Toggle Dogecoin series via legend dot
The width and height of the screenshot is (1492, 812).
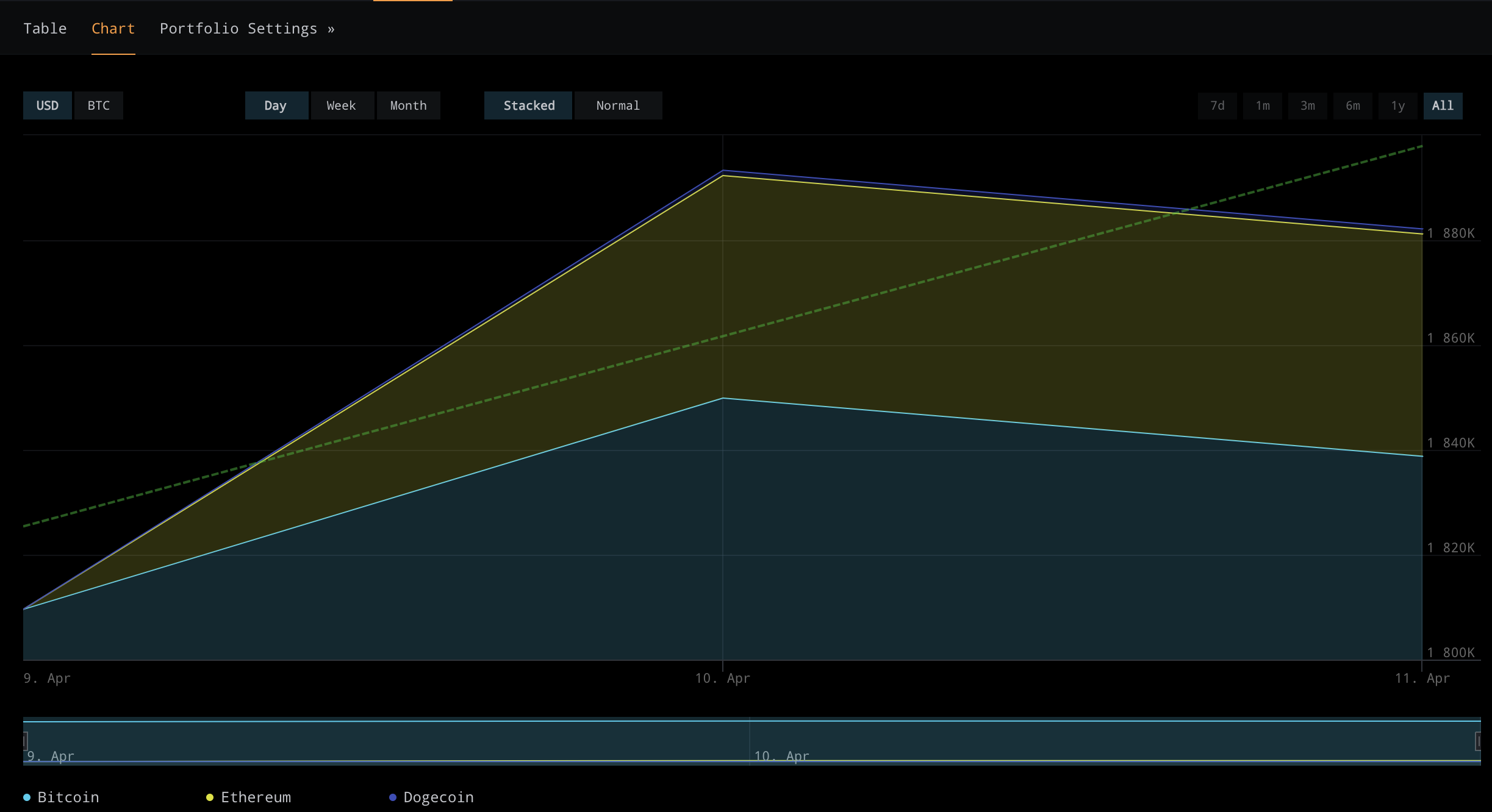click(392, 796)
